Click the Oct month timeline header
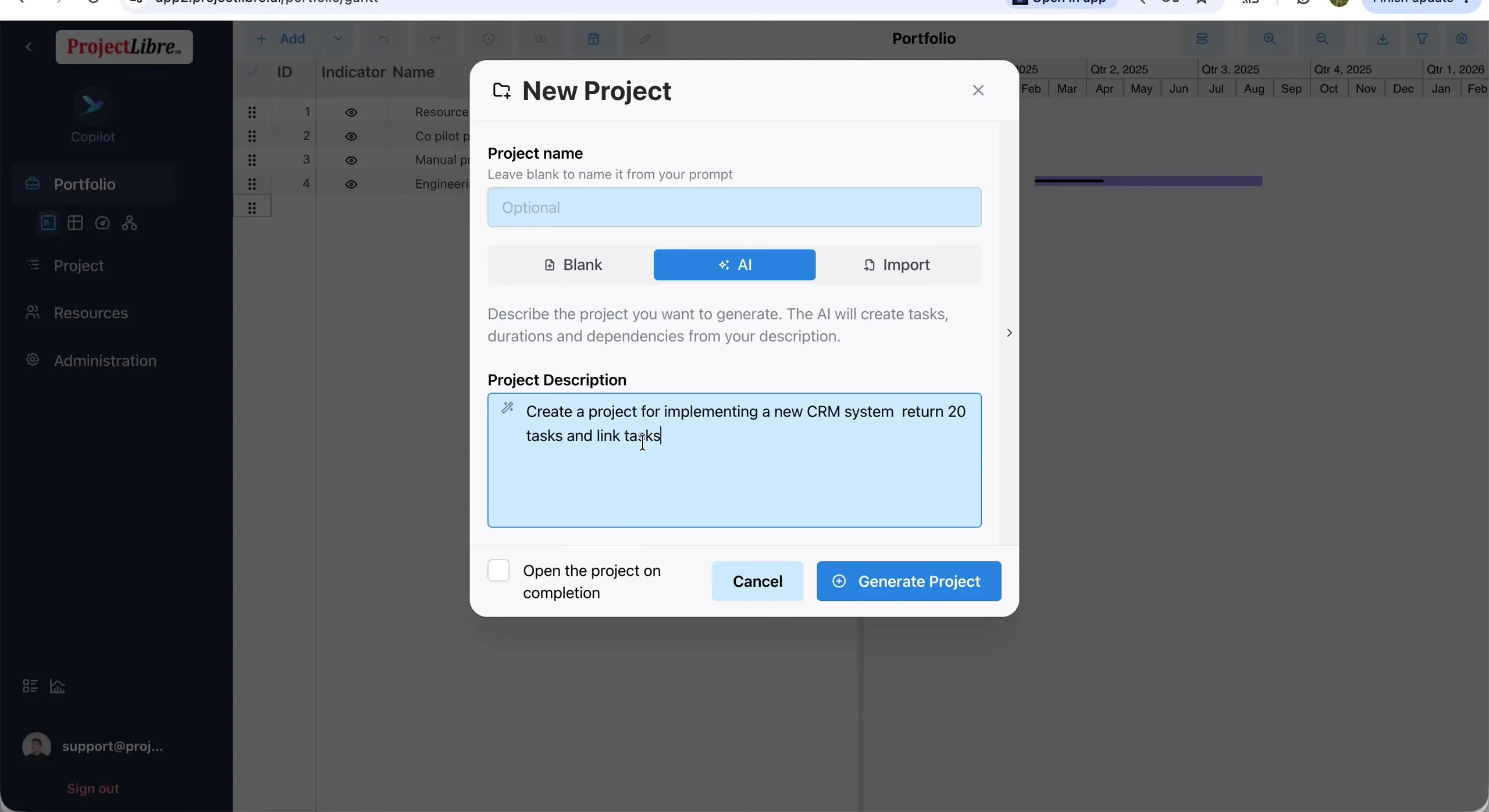The height and width of the screenshot is (812, 1489). (x=1328, y=88)
